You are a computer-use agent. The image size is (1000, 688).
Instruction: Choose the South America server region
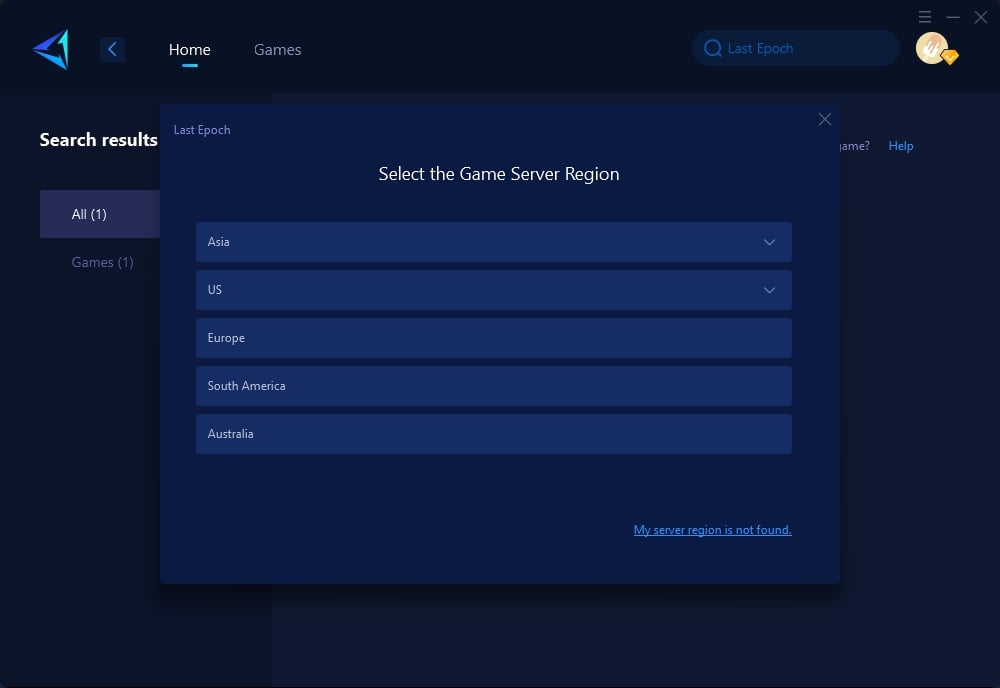[494, 386]
